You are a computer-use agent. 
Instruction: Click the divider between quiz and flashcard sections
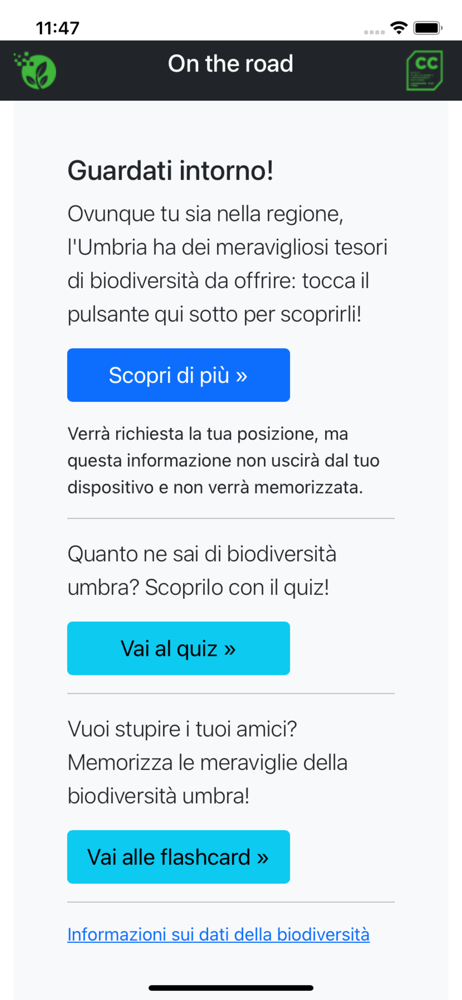(x=231, y=693)
